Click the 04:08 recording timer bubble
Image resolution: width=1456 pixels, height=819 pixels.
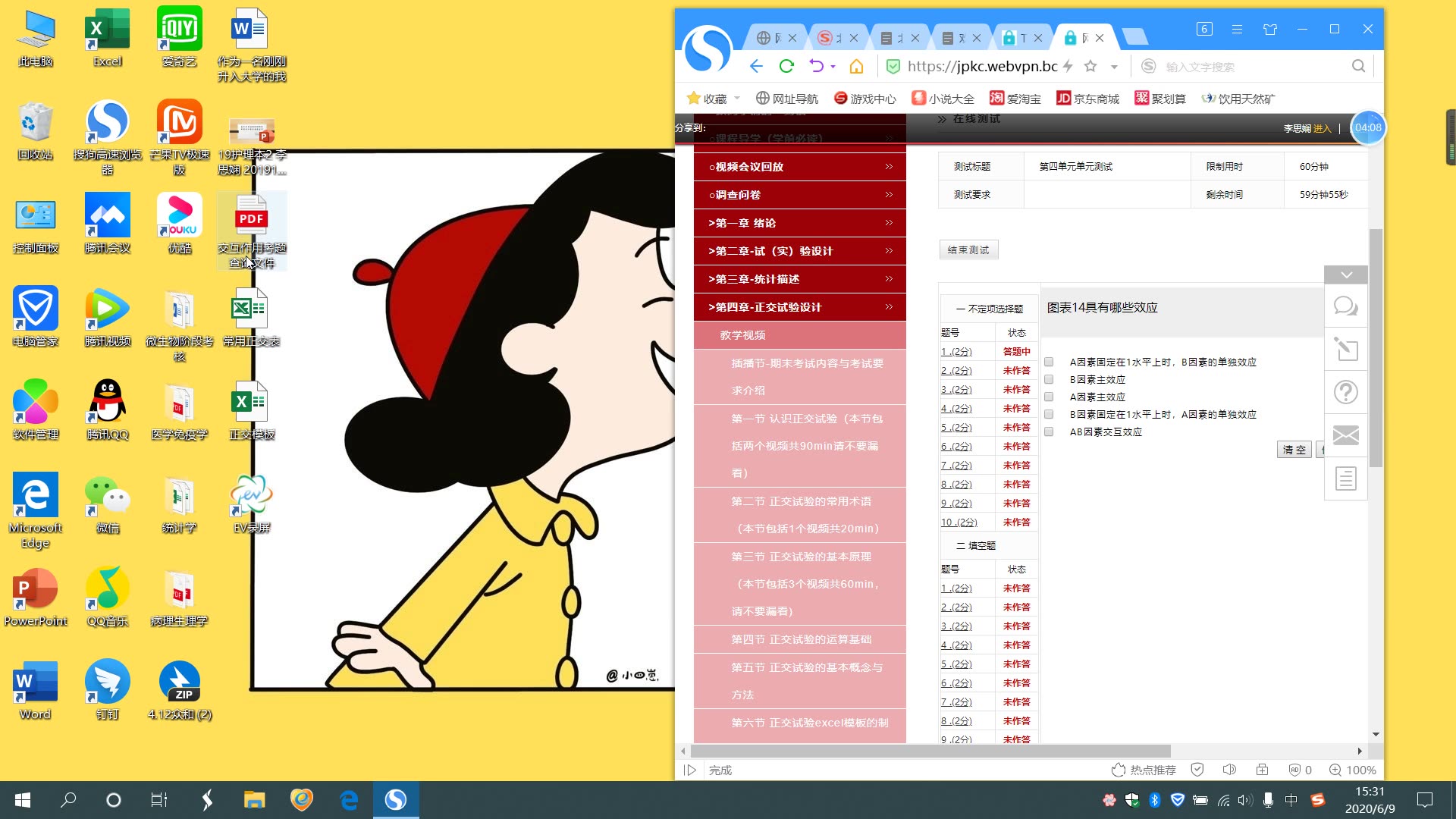tap(1368, 127)
